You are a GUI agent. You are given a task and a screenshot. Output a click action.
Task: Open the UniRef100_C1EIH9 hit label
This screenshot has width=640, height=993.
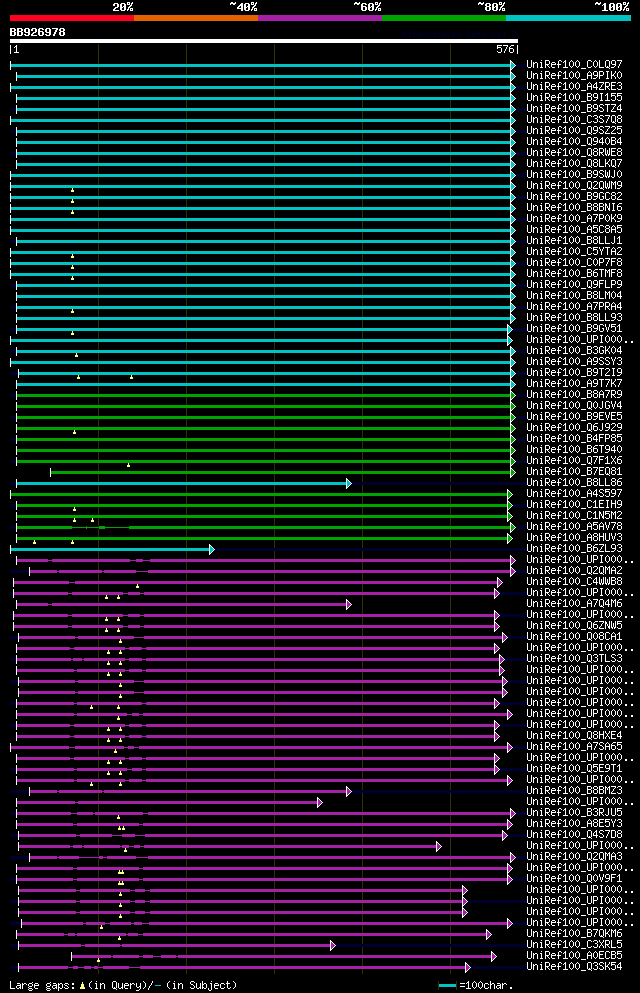click(574, 505)
